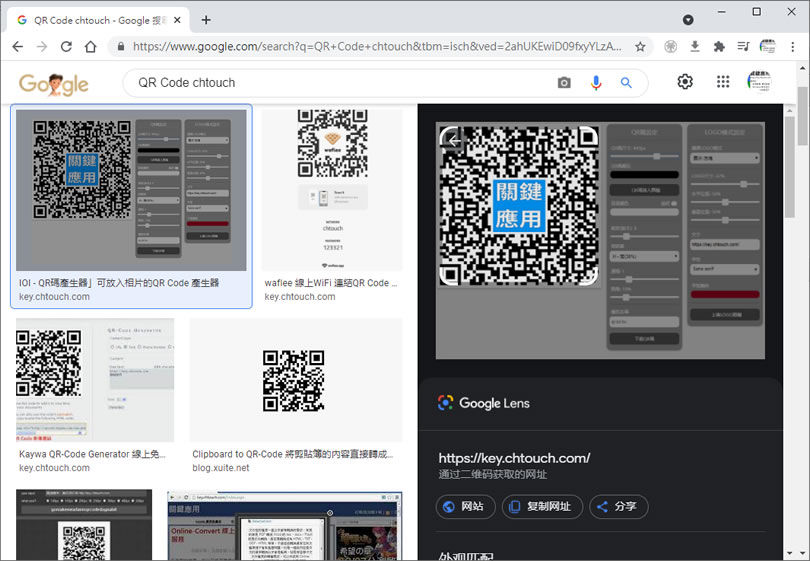Open the Kaywa QR-Code Generator thumbnail
This screenshot has height=561, width=810.
pyautogui.click(x=95, y=380)
